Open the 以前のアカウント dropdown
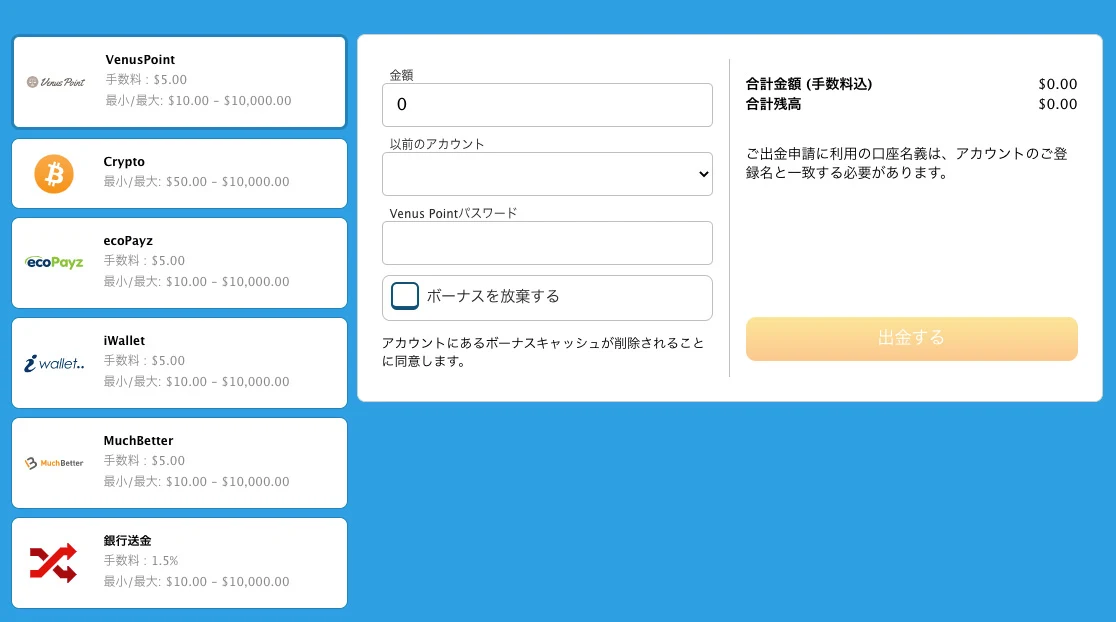This screenshot has height=622, width=1116. [x=547, y=174]
